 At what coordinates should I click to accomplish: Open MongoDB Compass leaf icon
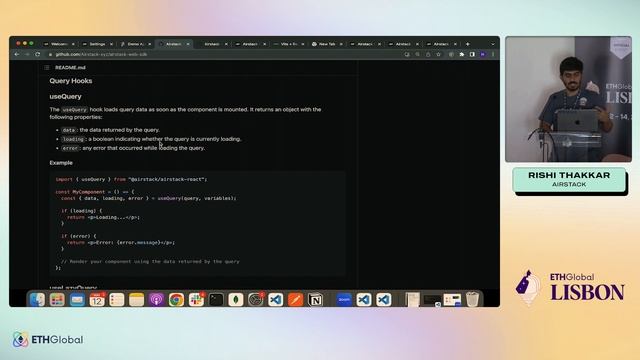point(236,300)
